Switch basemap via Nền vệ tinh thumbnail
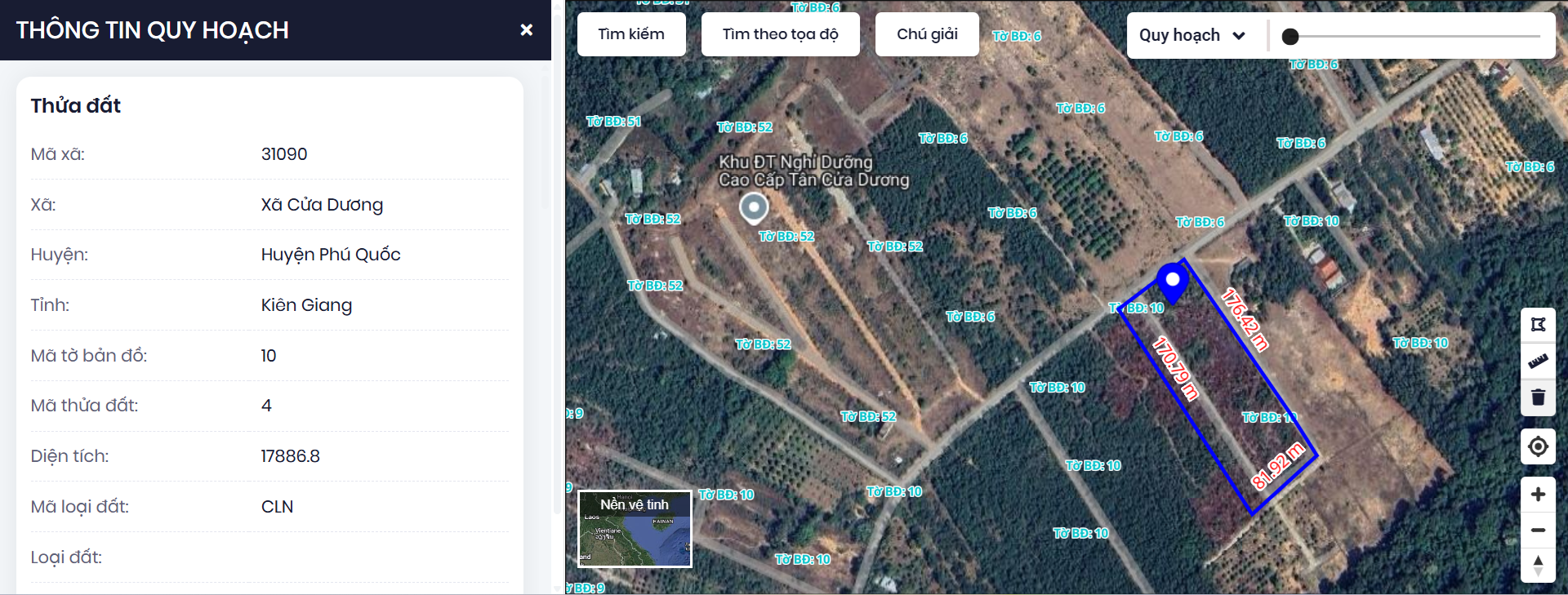 coord(635,528)
